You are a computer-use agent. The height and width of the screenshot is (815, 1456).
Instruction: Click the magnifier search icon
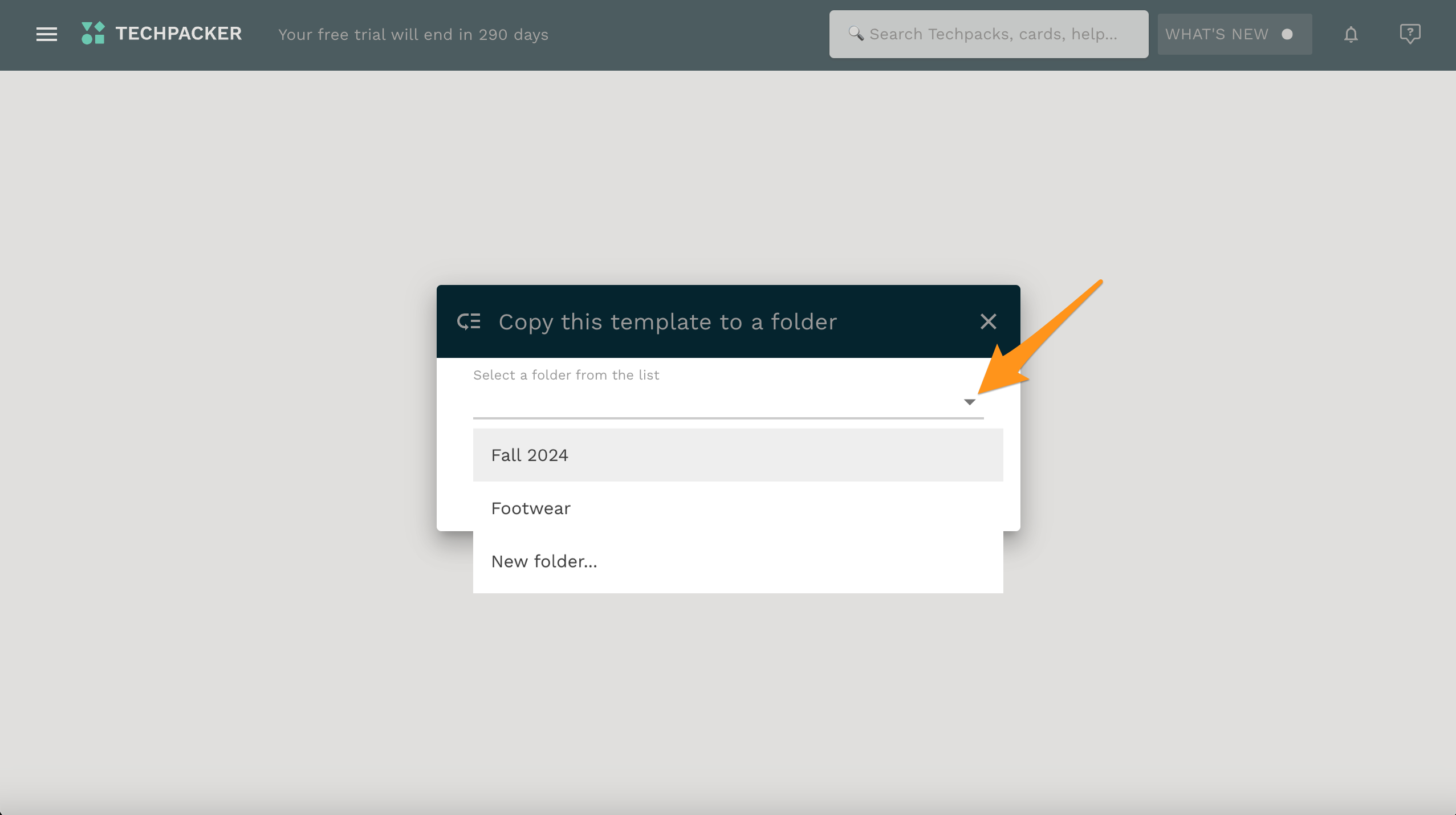(x=856, y=34)
